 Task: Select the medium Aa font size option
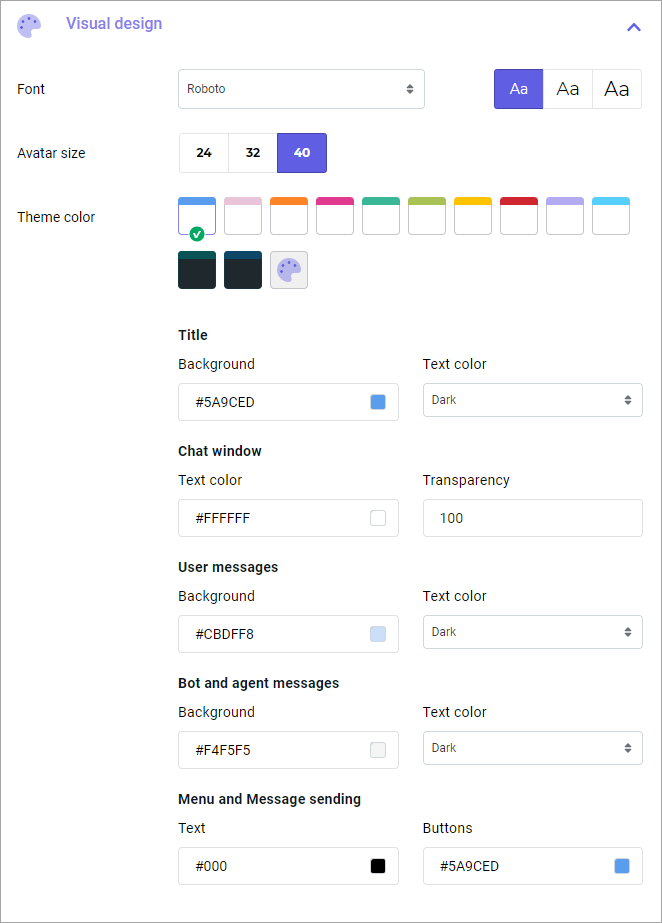click(567, 89)
